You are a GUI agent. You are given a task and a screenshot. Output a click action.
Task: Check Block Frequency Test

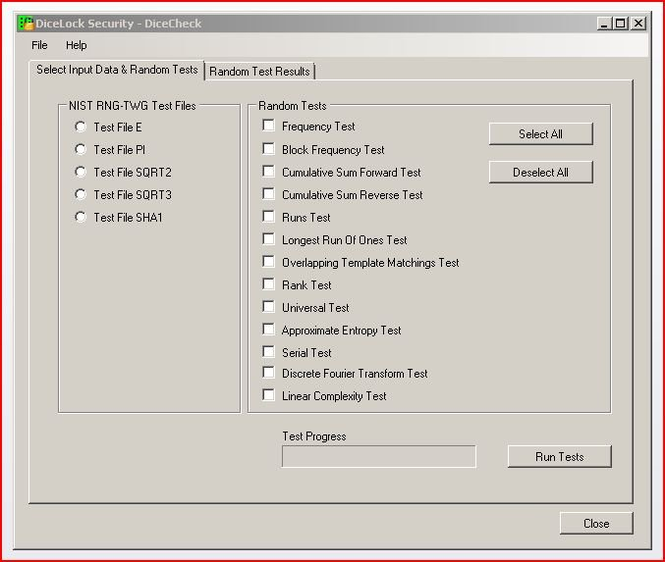pos(268,149)
